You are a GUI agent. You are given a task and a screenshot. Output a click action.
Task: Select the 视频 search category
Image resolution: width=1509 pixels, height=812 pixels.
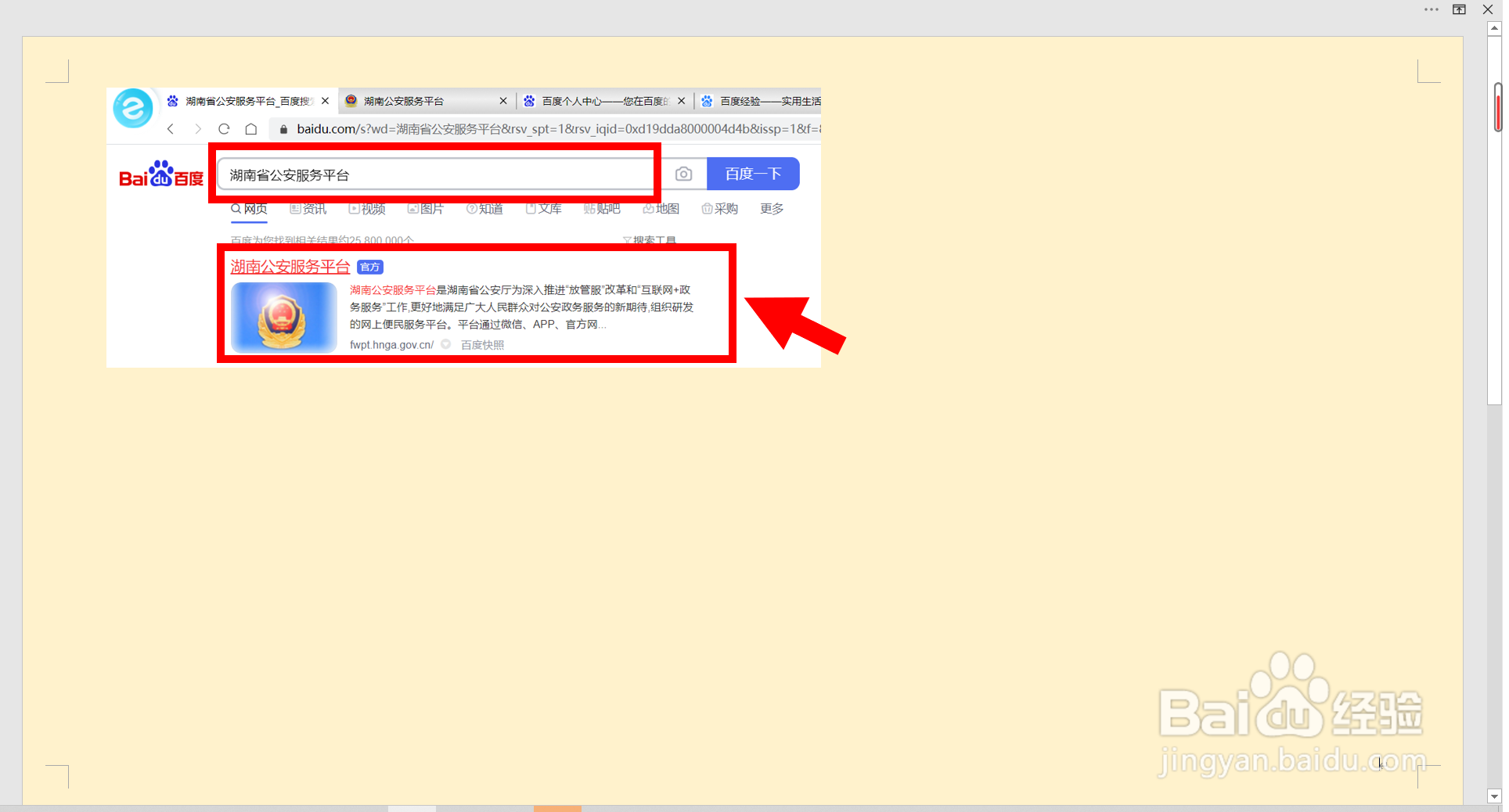pyautogui.click(x=367, y=209)
